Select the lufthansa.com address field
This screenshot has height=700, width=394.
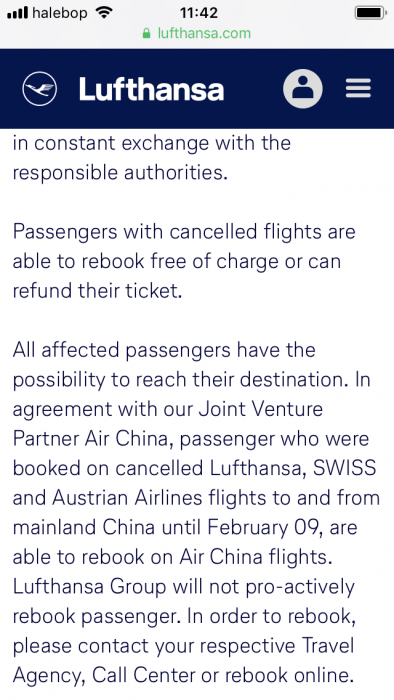click(197, 33)
